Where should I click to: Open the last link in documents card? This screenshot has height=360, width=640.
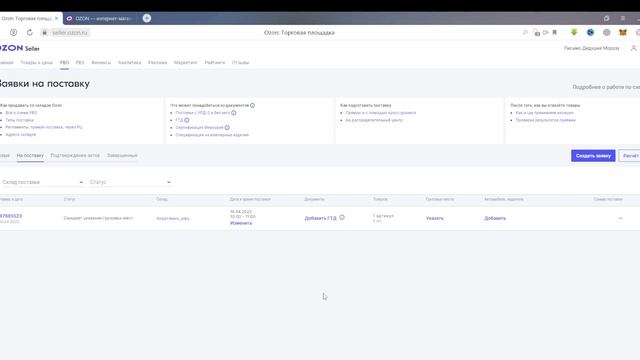tap(212, 135)
